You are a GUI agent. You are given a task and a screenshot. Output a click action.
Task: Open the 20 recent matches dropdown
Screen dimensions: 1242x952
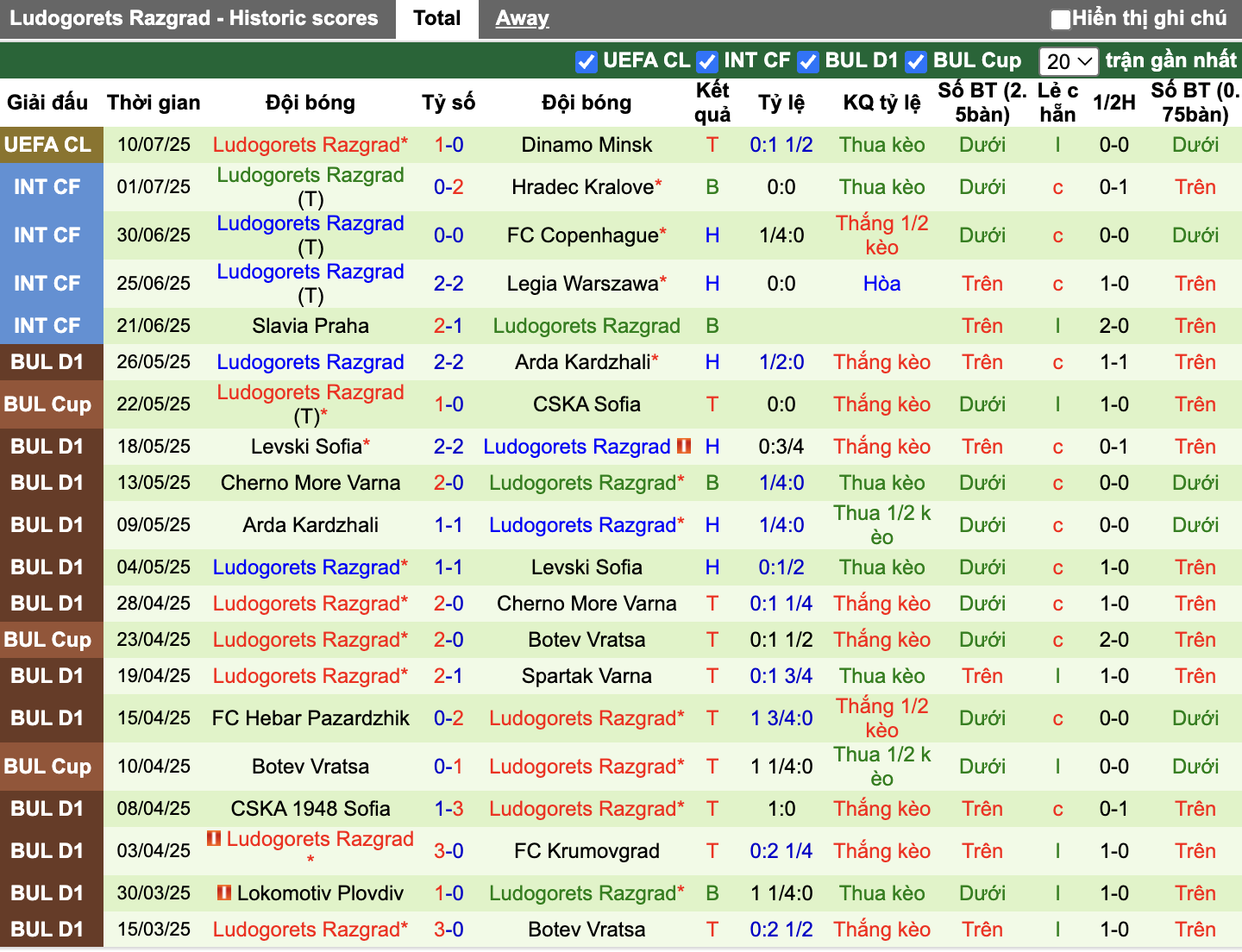tap(1069, 61)
